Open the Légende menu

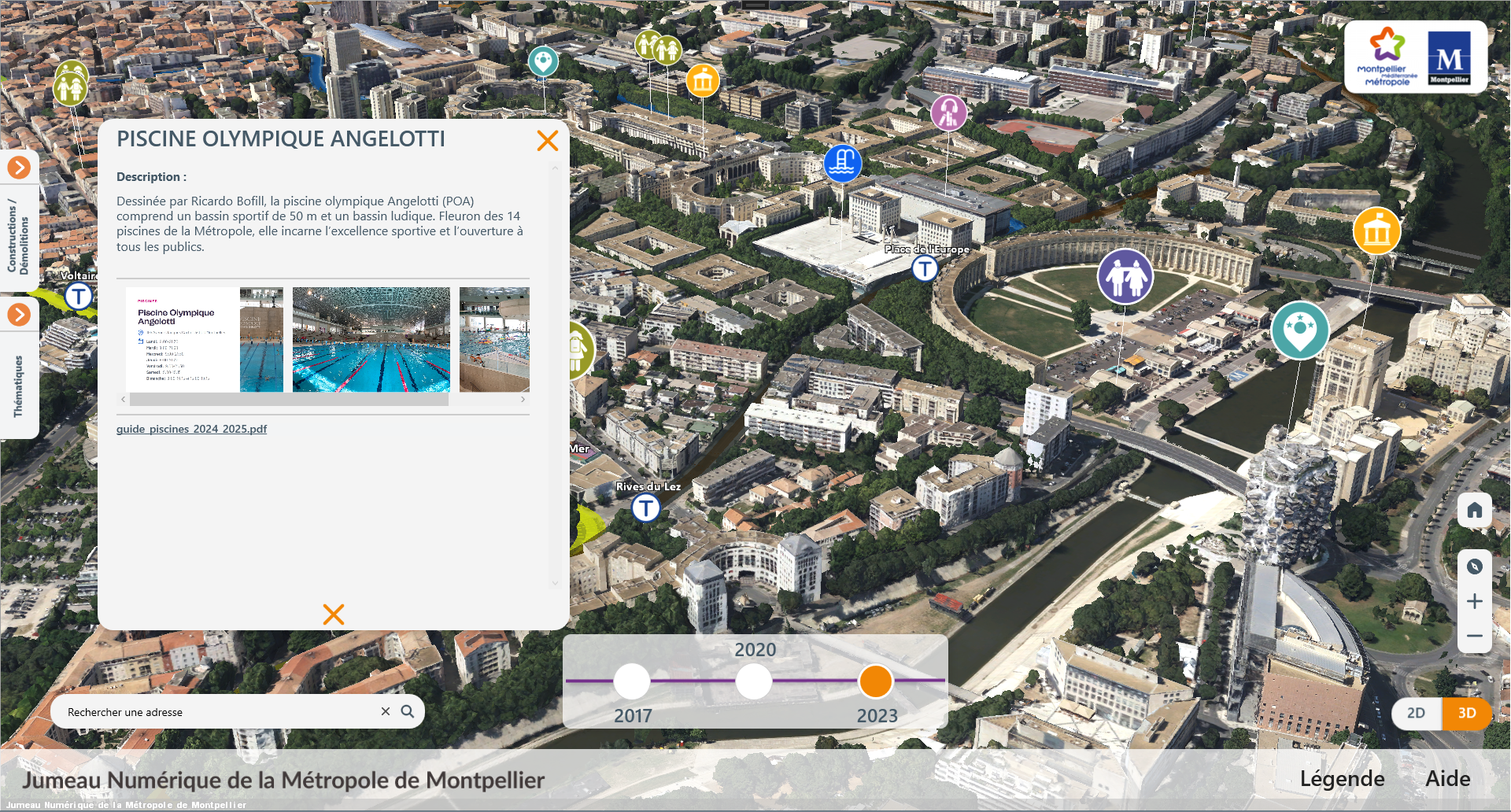(x=1342, y=778)
